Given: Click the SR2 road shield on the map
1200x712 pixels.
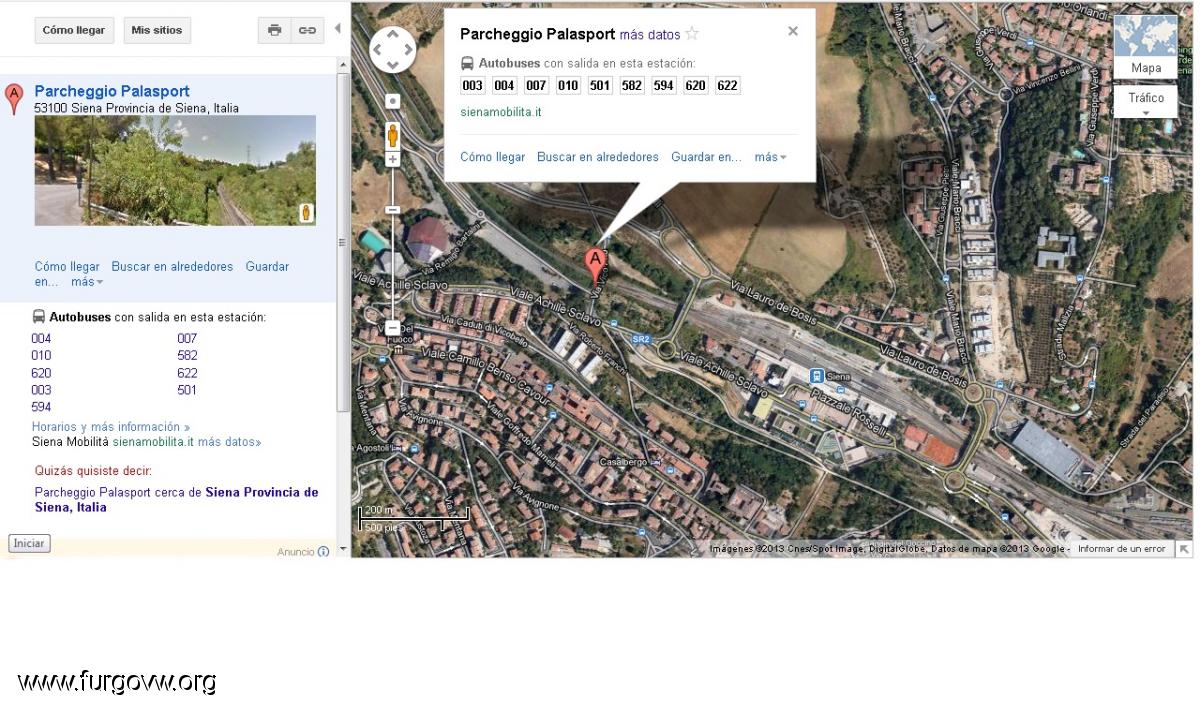Looking at the screenshot, I should click(x=641, y=340).
